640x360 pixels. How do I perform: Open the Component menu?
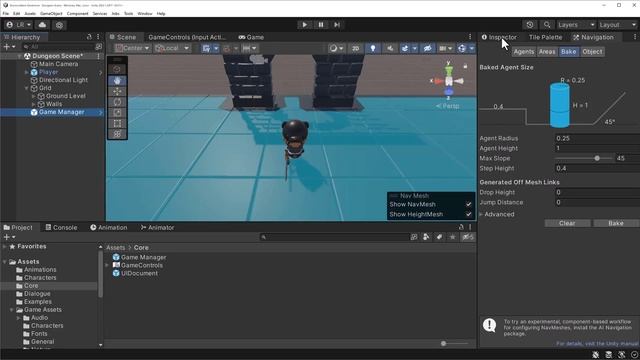pyautogui.click(x=77, y=13)
